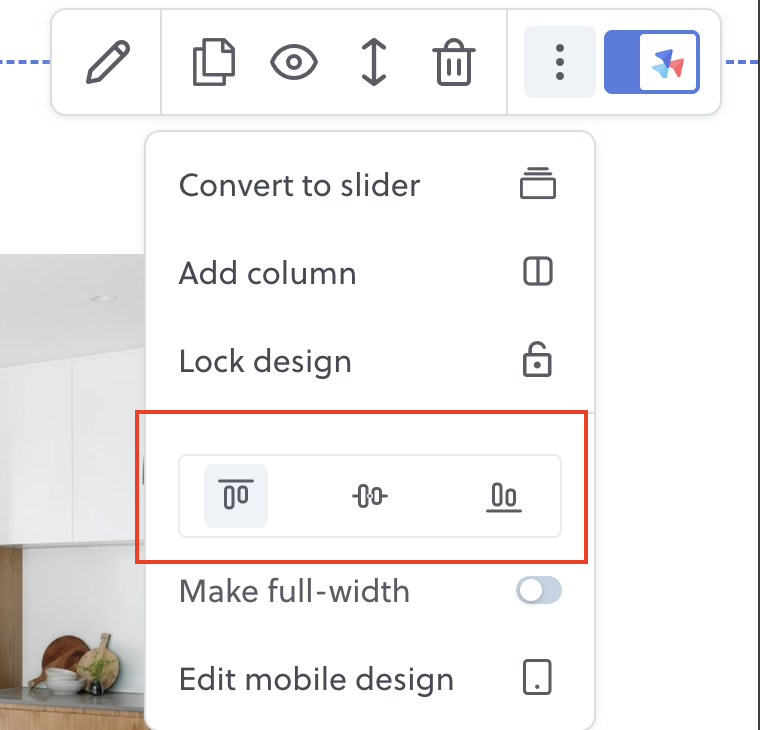The width and height of the screenshot is (760, 730).
Task: Click the slider stack icon
Action: (538, 185)
